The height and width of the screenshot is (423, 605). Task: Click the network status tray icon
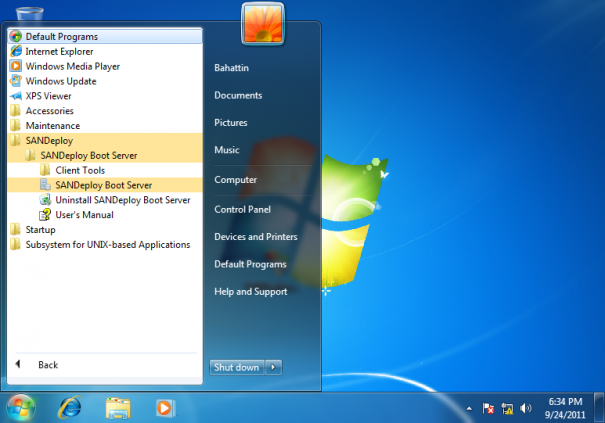(x=507, y=408)
